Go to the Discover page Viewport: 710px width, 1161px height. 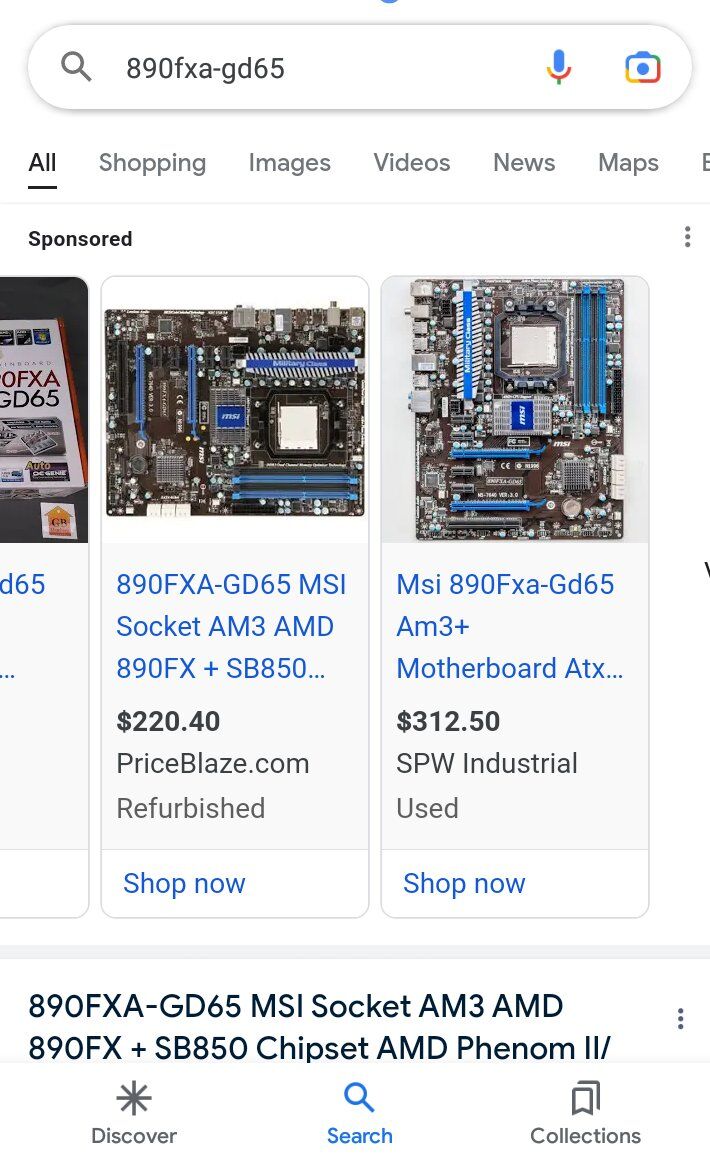(x=134, y=1113)
